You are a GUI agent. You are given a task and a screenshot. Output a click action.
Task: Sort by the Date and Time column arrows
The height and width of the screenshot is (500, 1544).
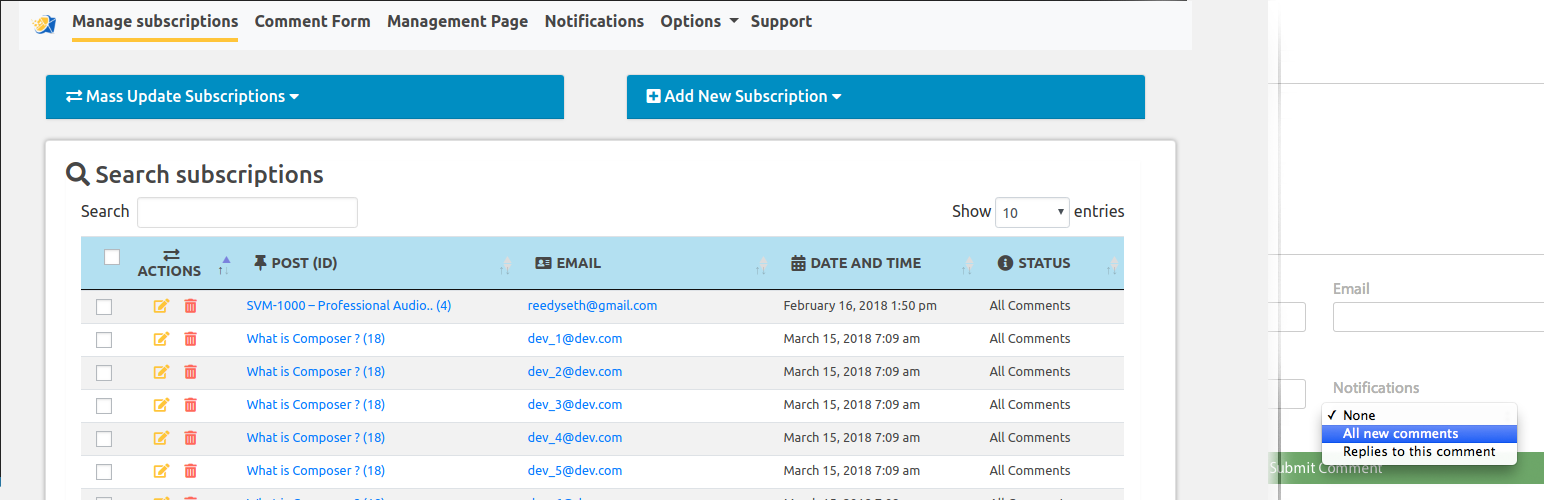(x=967, y=265)
